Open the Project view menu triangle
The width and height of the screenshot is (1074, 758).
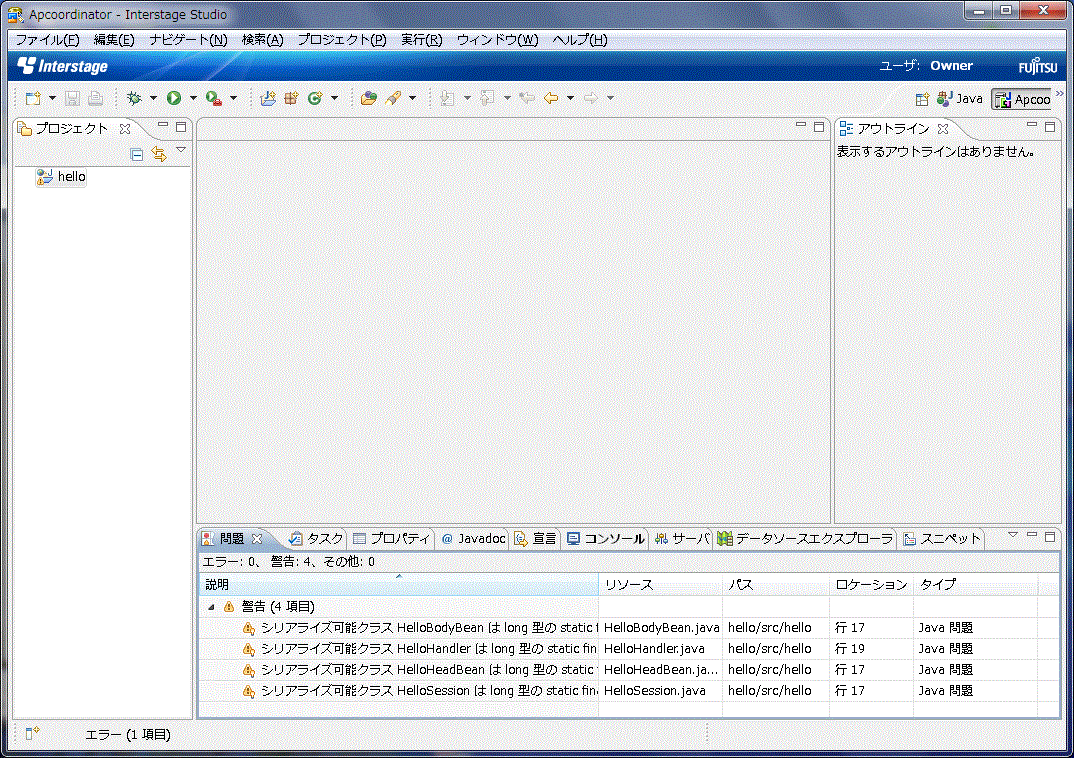pos(181,150)
